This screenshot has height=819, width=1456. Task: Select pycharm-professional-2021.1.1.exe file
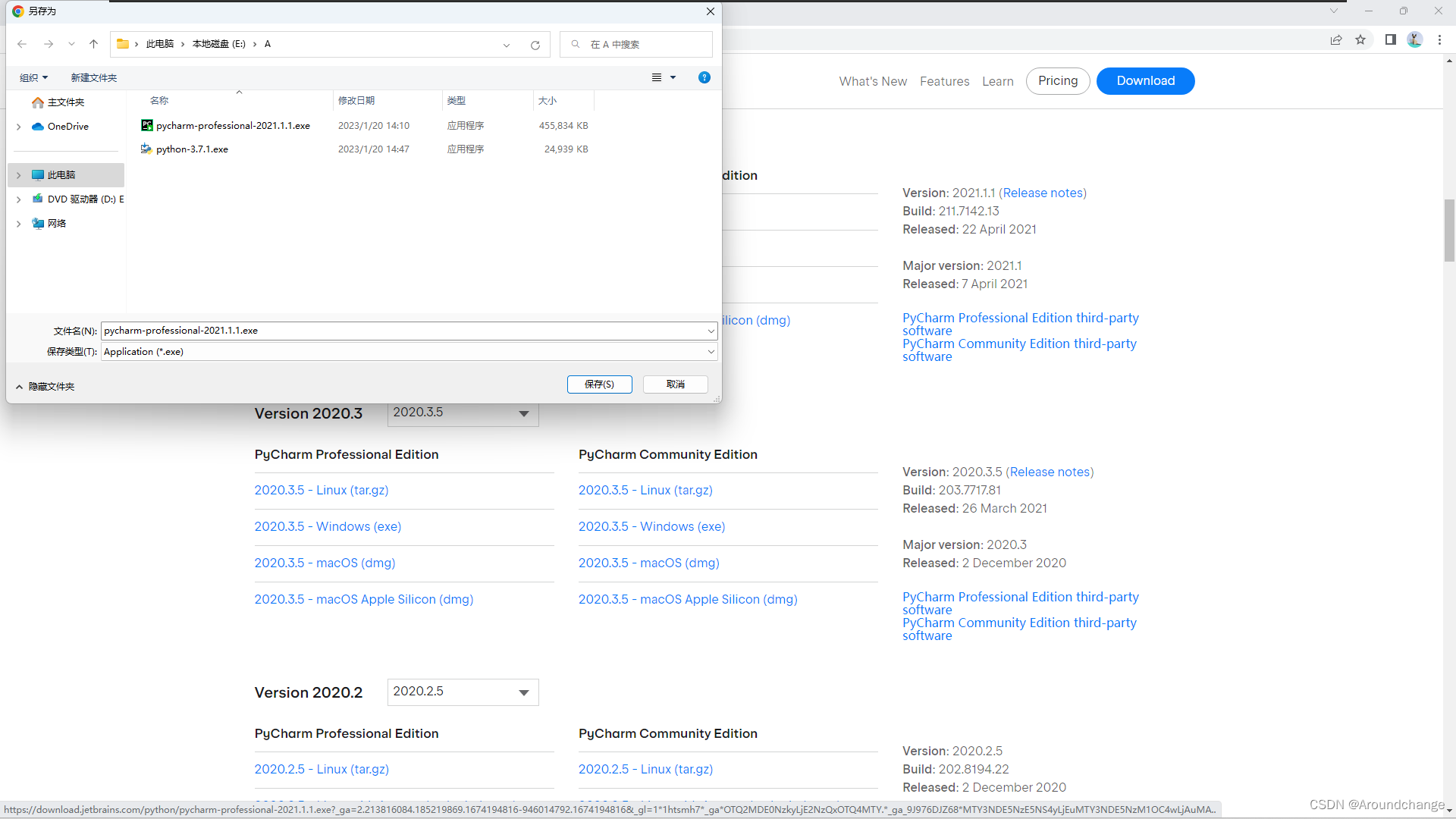tap(232, 126)
